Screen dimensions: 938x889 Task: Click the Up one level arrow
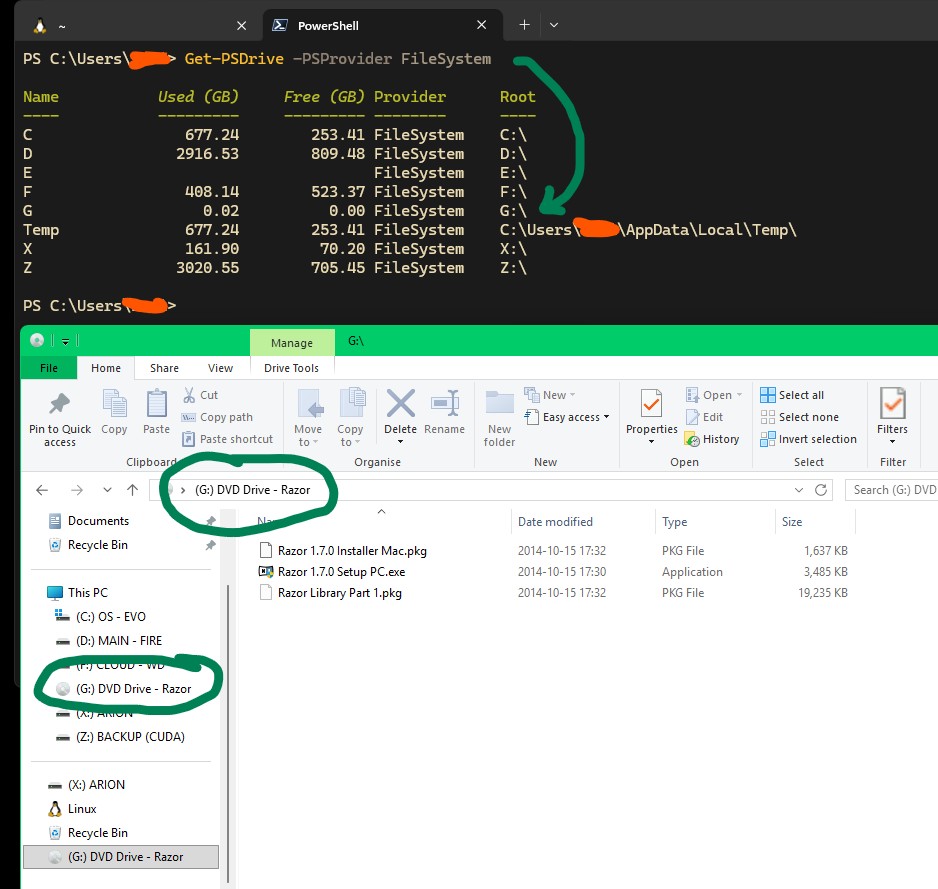coord(132,490)
